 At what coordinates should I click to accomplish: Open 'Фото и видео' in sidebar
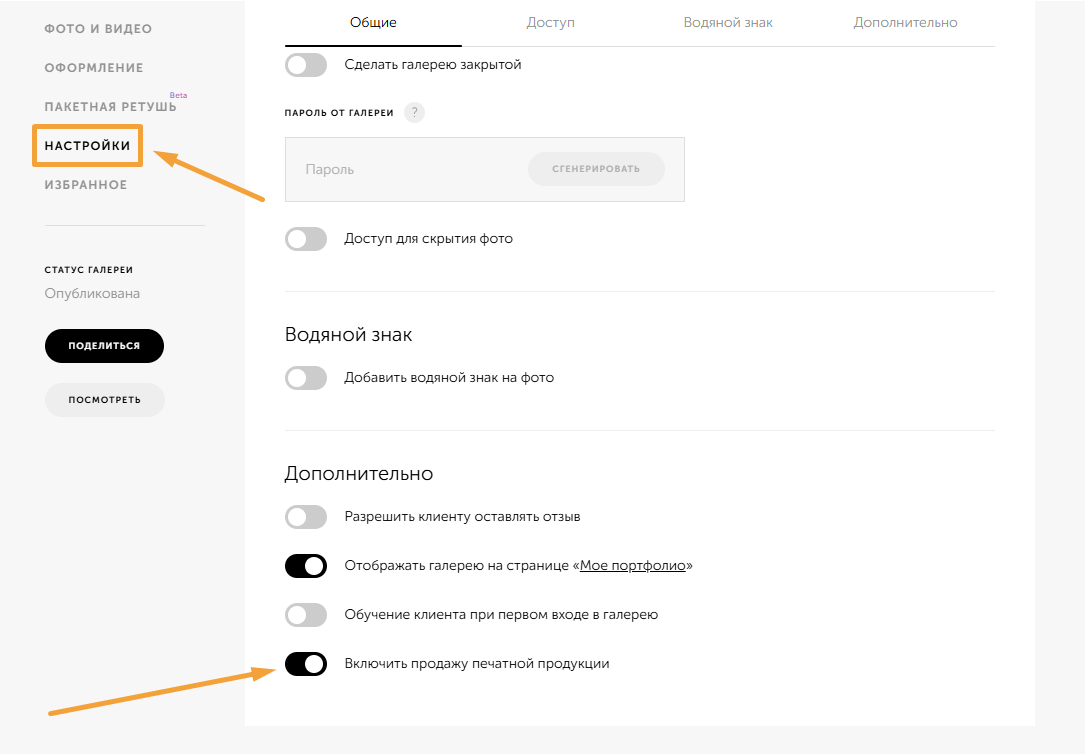(x=98, y=29)
